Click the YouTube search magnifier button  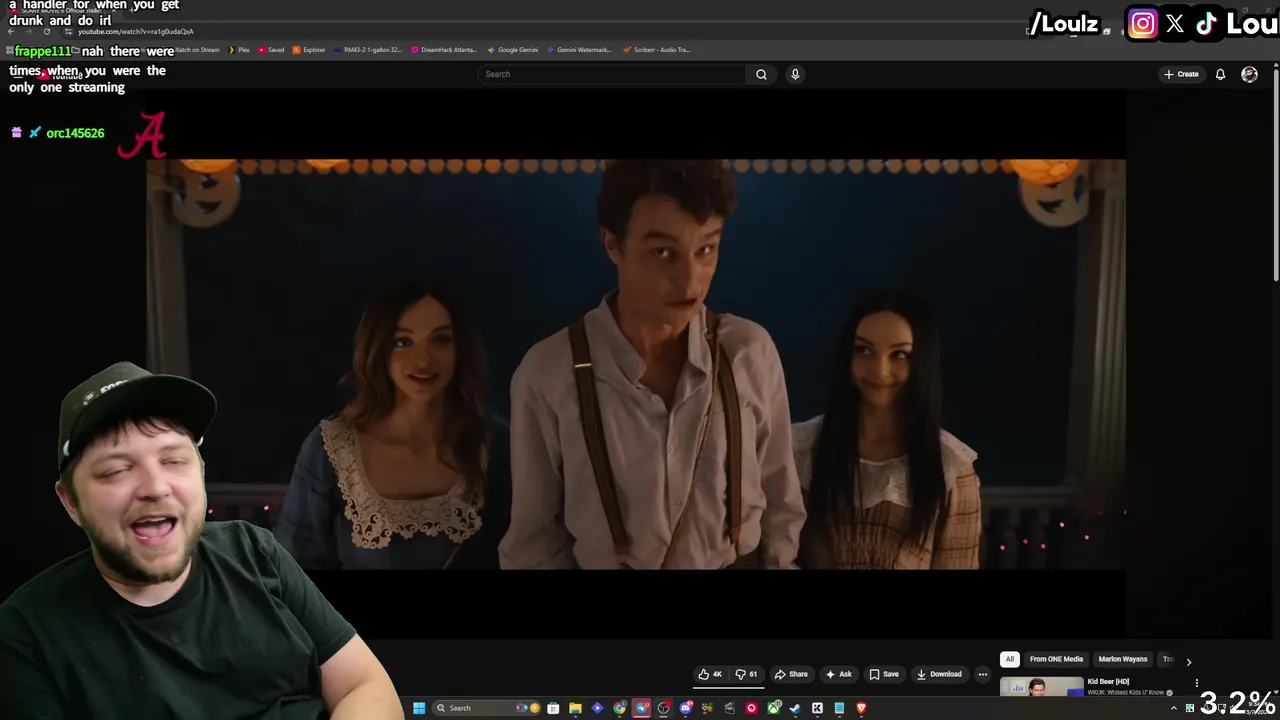(x=761, y=74)
